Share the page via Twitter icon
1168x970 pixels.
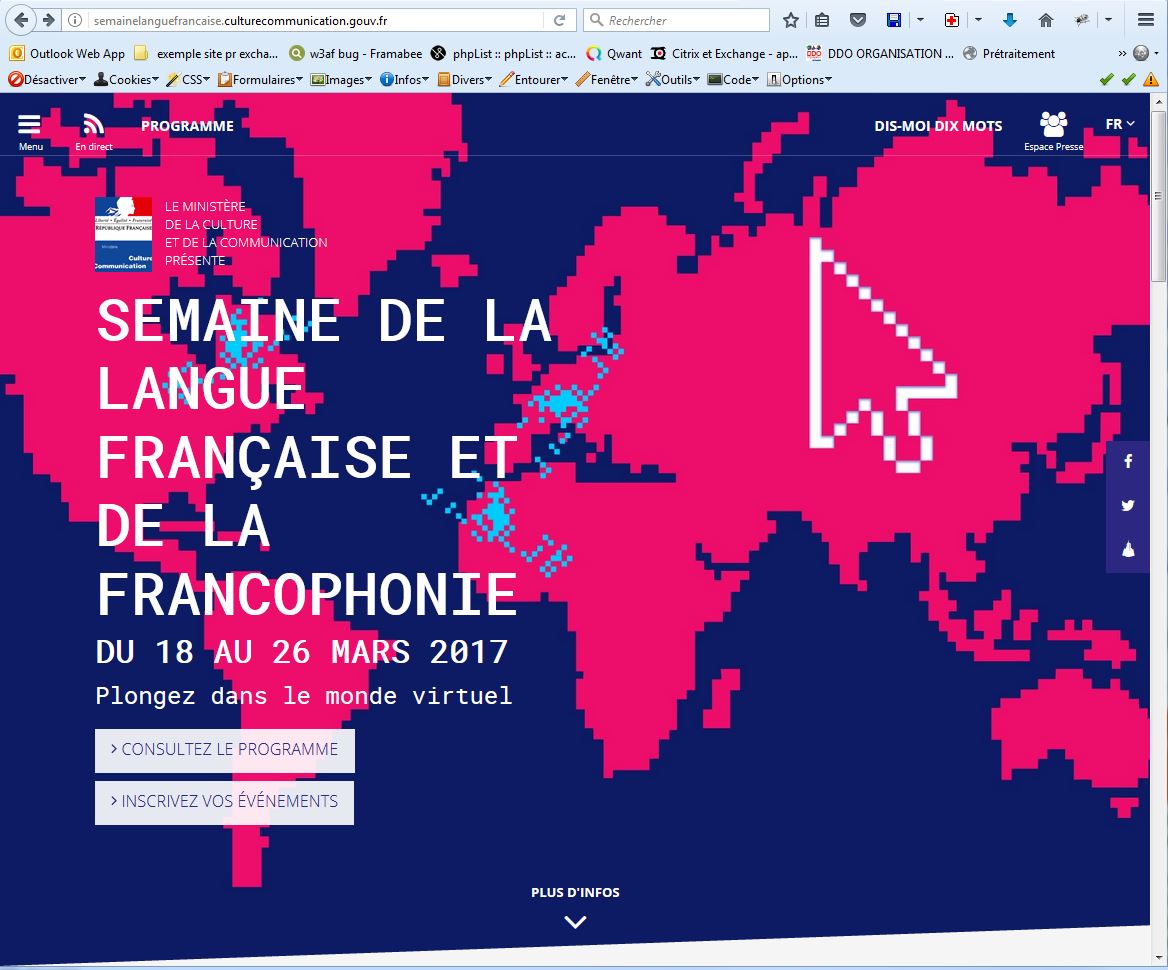tap(1128, 505)
